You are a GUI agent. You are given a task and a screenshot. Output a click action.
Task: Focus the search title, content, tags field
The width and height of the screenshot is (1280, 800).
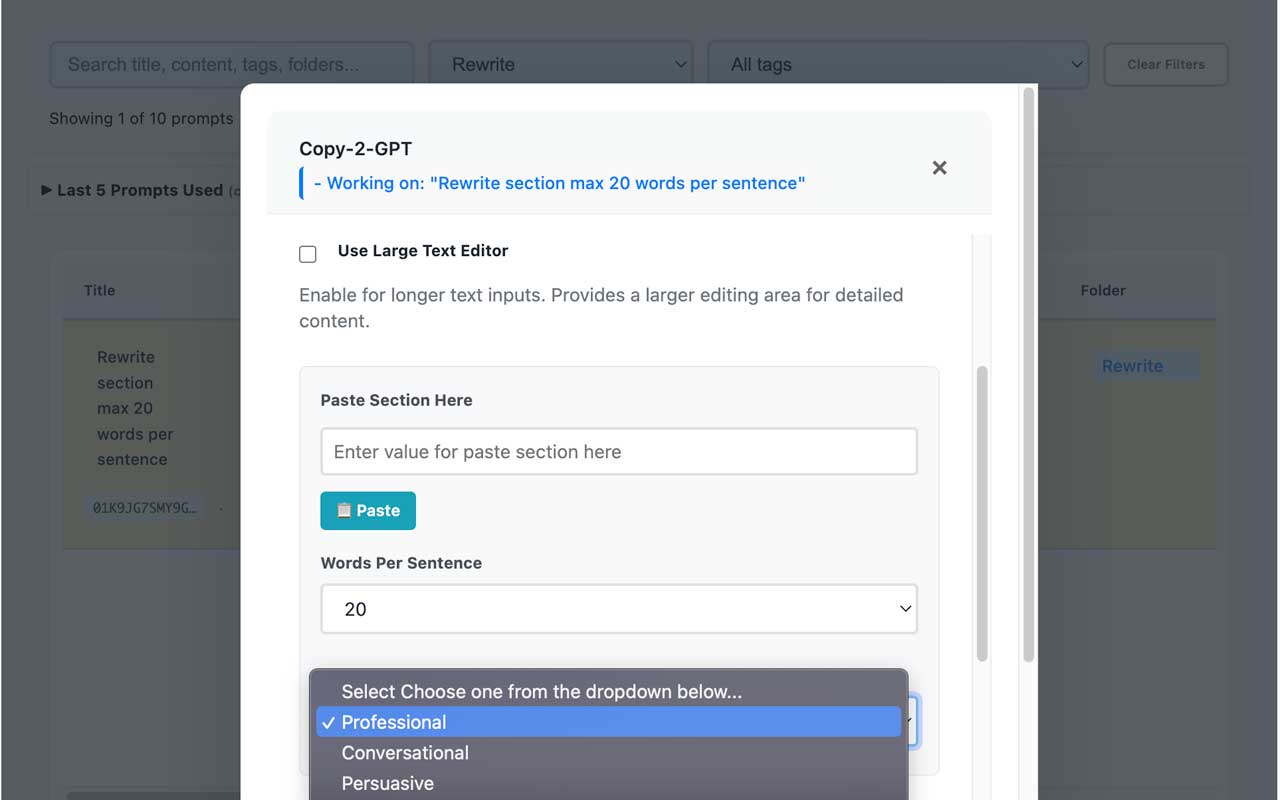pyautogui.click(x=231, y=65)
